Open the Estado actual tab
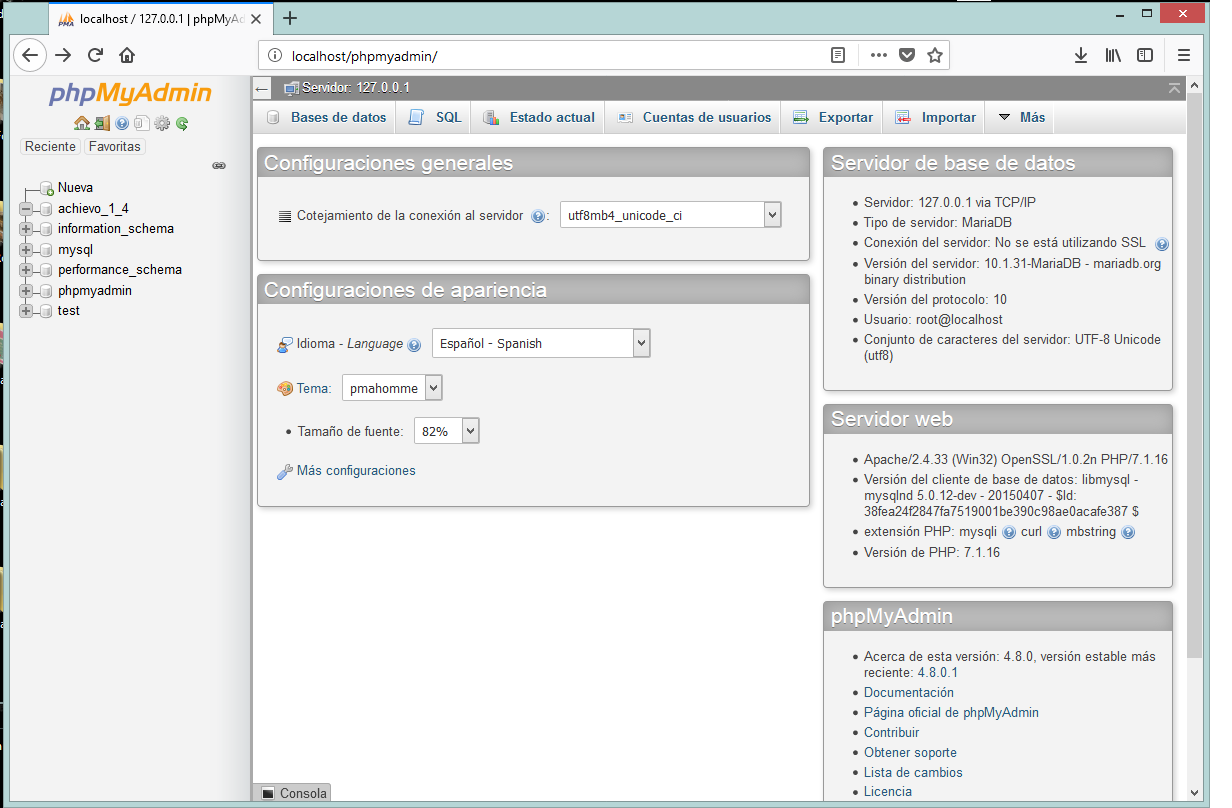Image resolution: width=1232 pixels, height=808 pixels. (539, 117)
